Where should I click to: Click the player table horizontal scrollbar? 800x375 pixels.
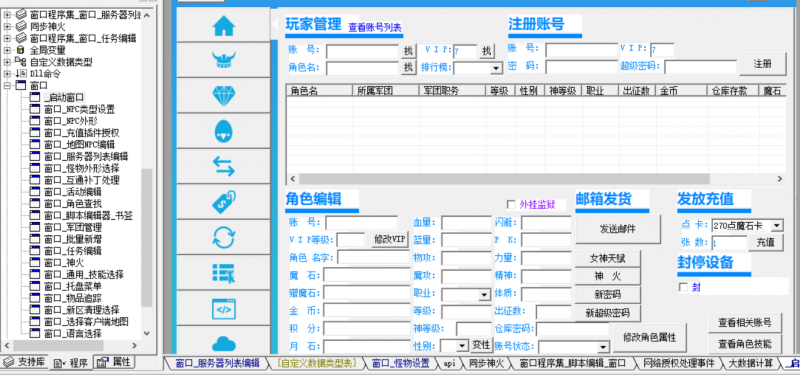pos(504,179)
